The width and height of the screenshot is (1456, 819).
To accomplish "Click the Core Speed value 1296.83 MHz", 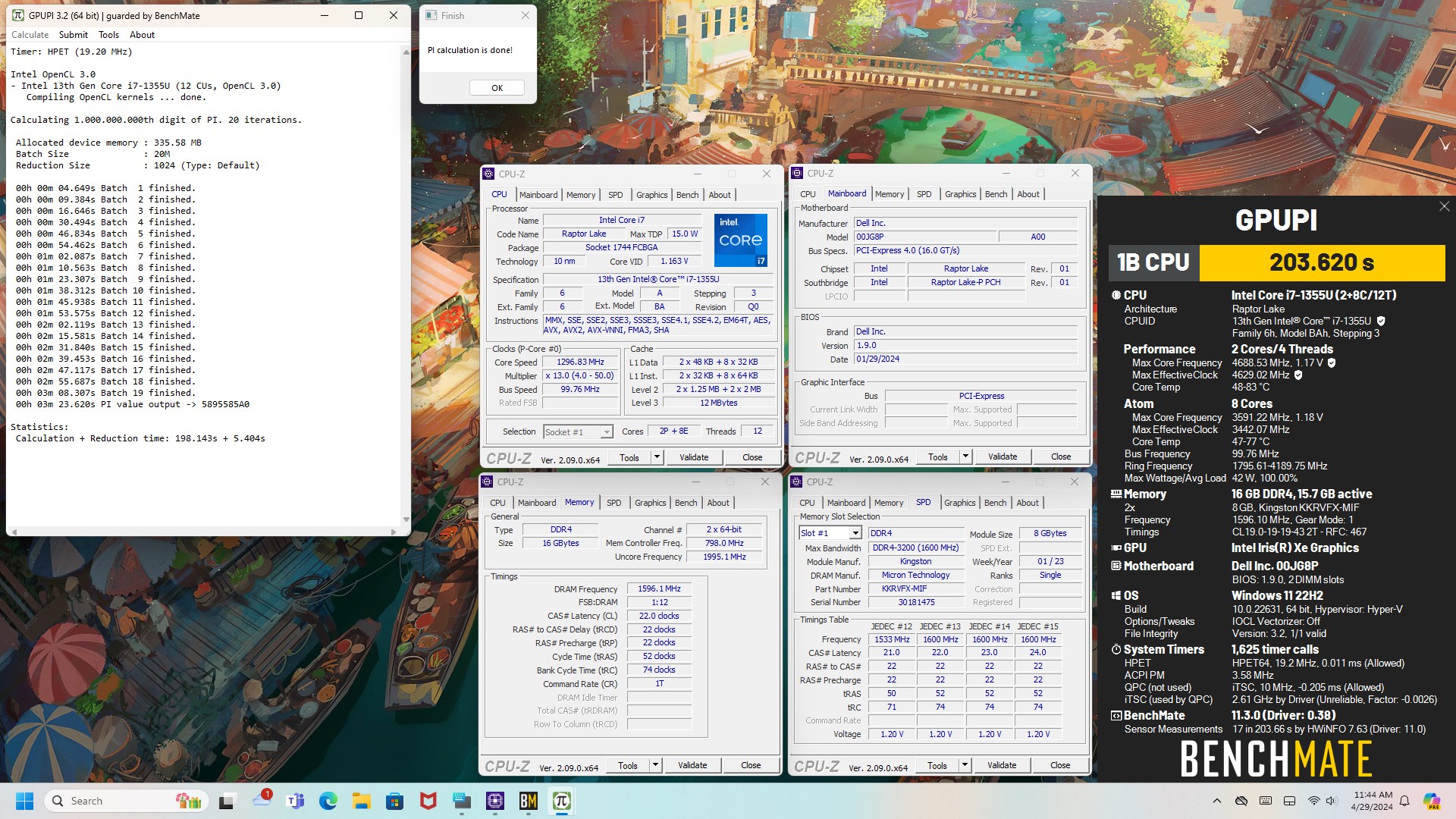I will [581, 362].
